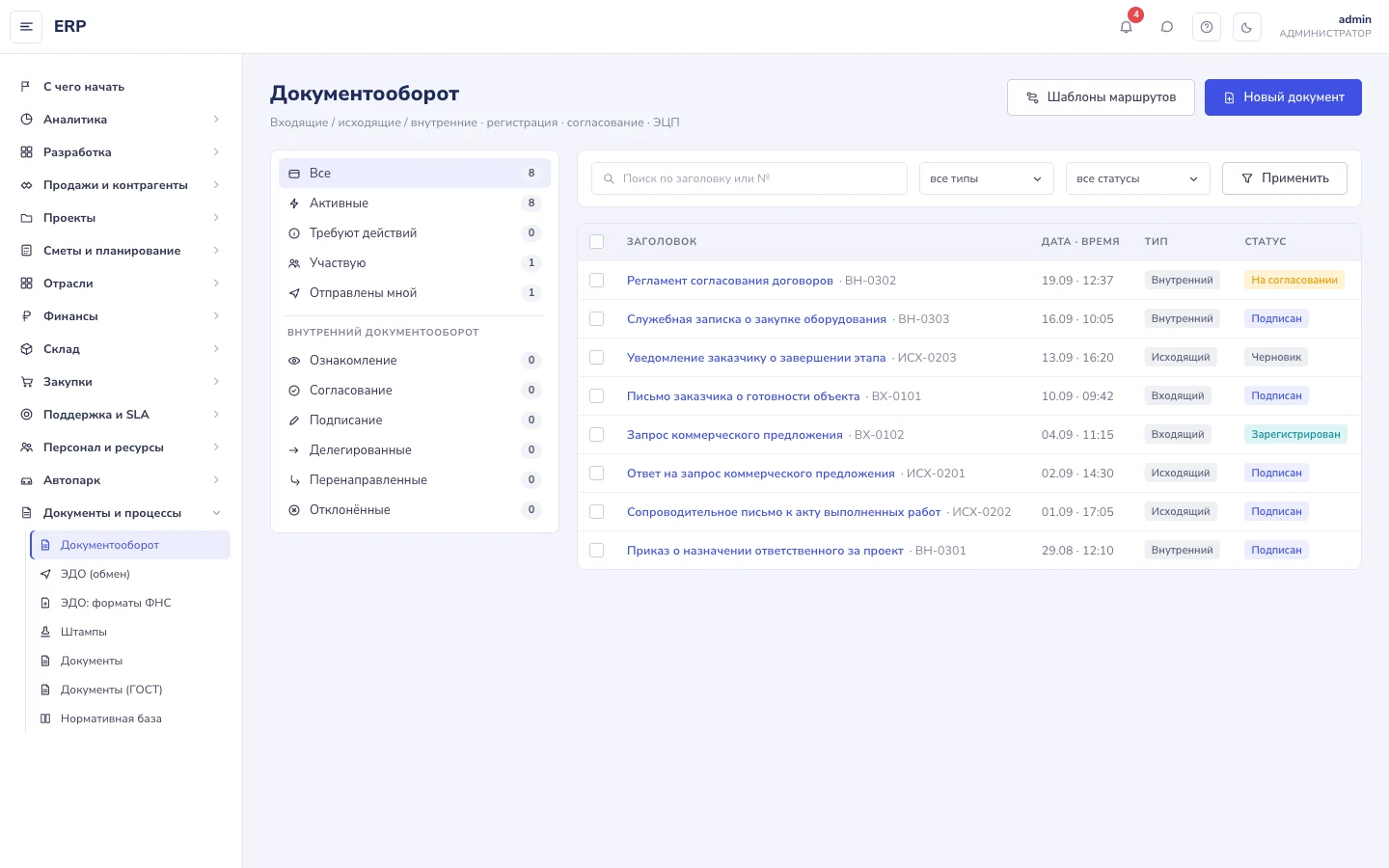Expand the Проекты sidebar section

click(120, 218)
